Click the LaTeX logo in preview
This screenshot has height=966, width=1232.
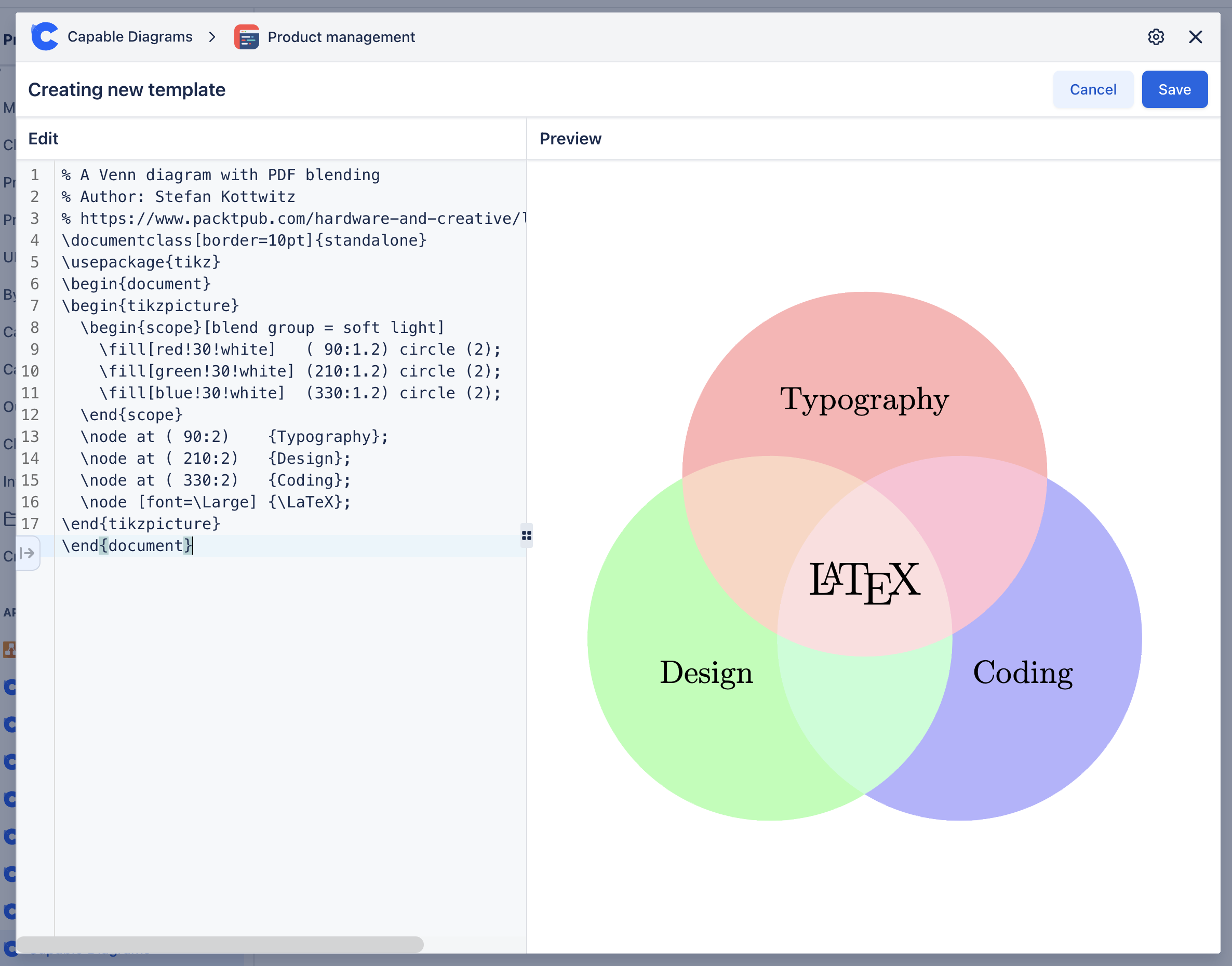864,581
